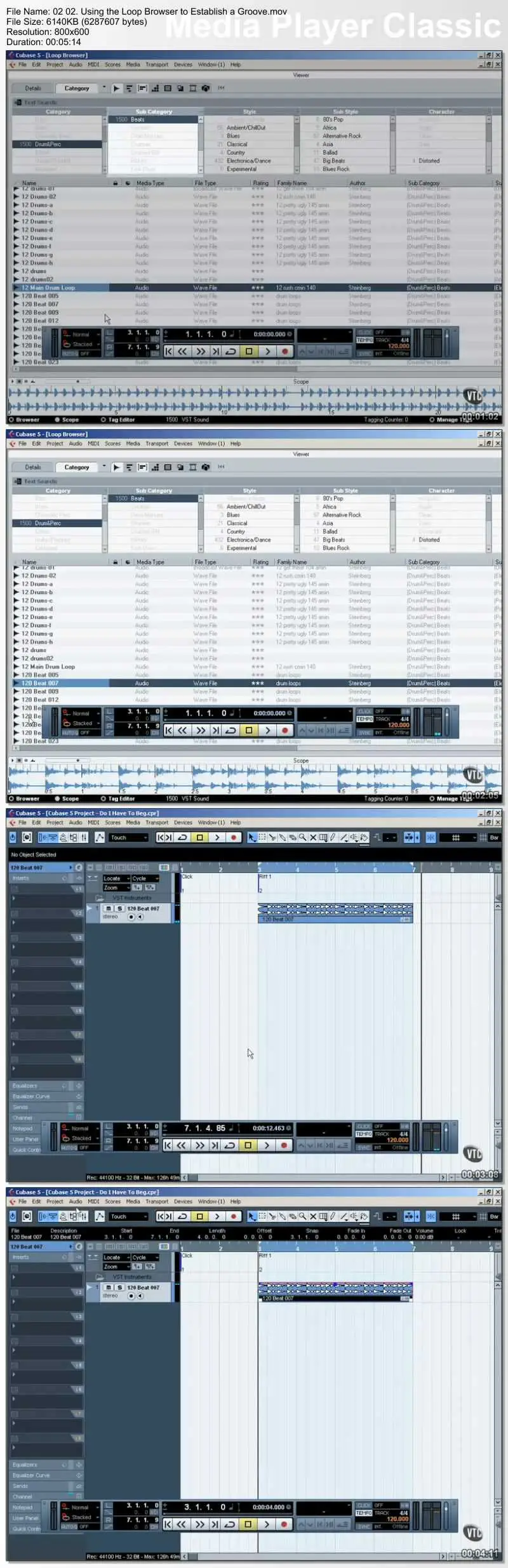Image resolution: width=508 pixels, height=1568 pixels.
Task: Open the Touch automation mode dropdown, 00:03:08 frame
Action: point(129,837)
